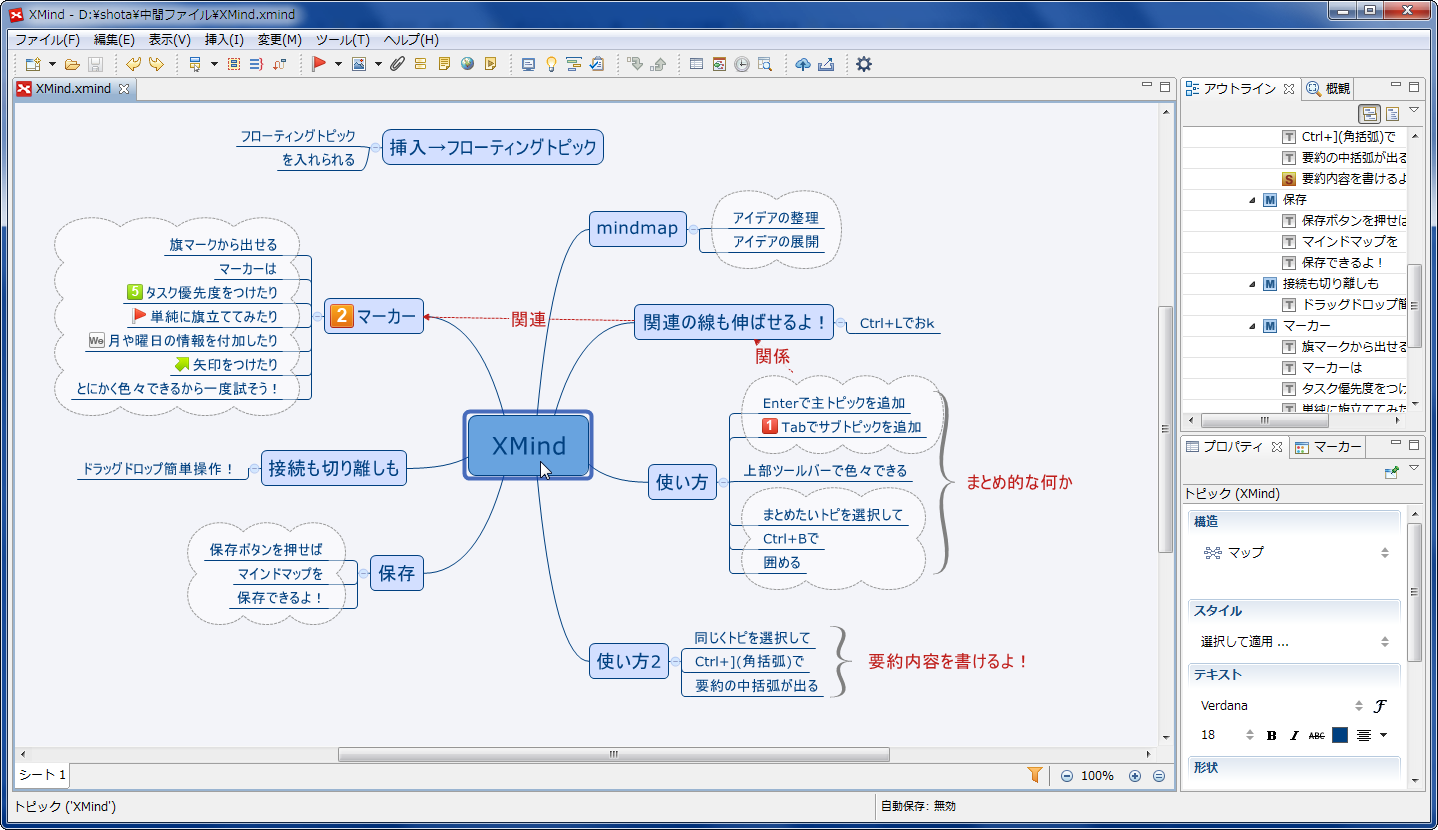Open the Image dropdown arrow
This screenshot has width=1438, height=830.
coord(378,64)
